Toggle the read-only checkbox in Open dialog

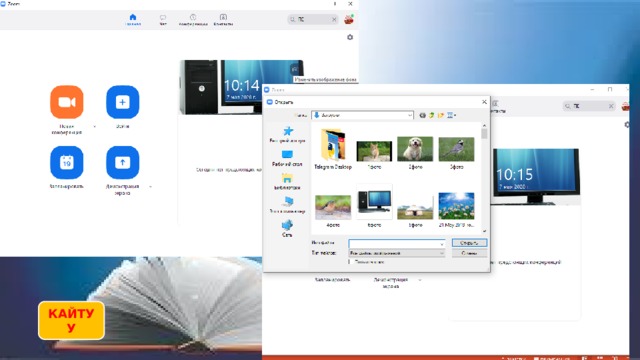point(350,262)
